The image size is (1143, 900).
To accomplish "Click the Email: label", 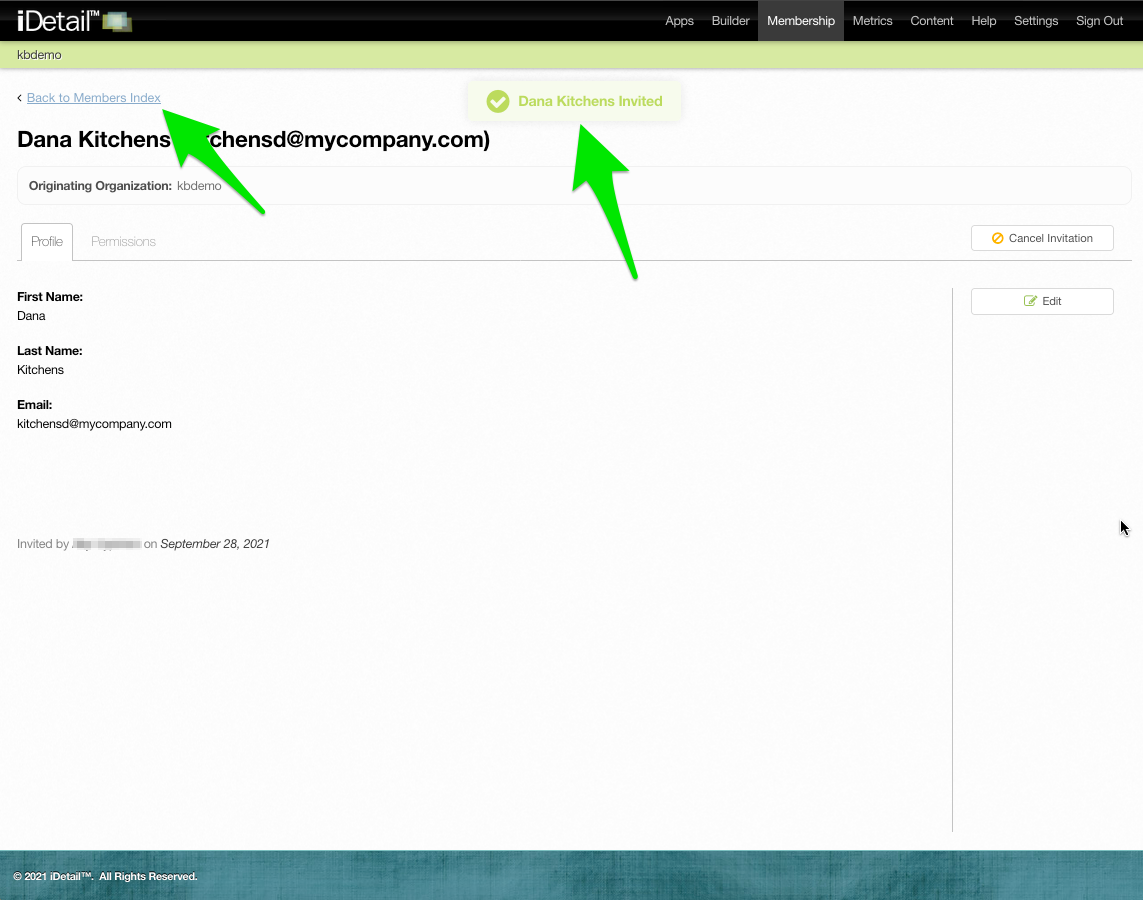I will (34, 404).
